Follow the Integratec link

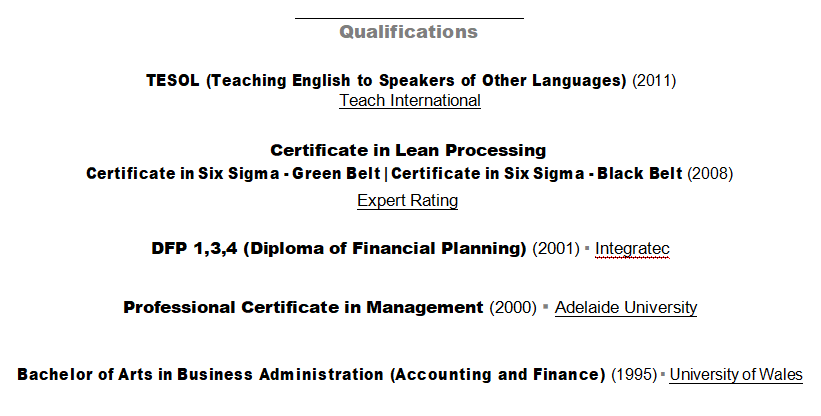(632, 248)
